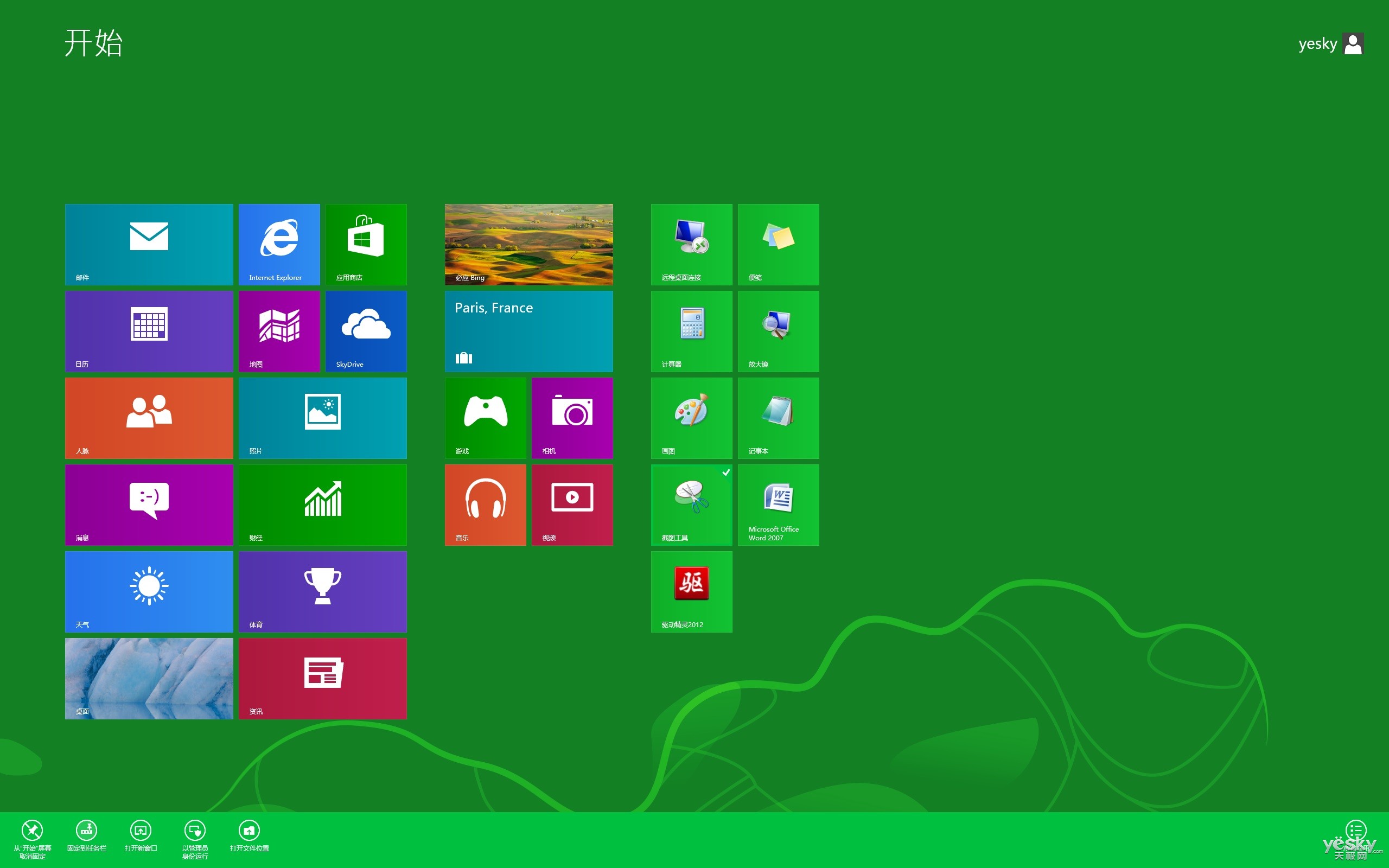Screen dimensions: 1389x868
Task: Open the SkyDrive tile
Action: 366,331
